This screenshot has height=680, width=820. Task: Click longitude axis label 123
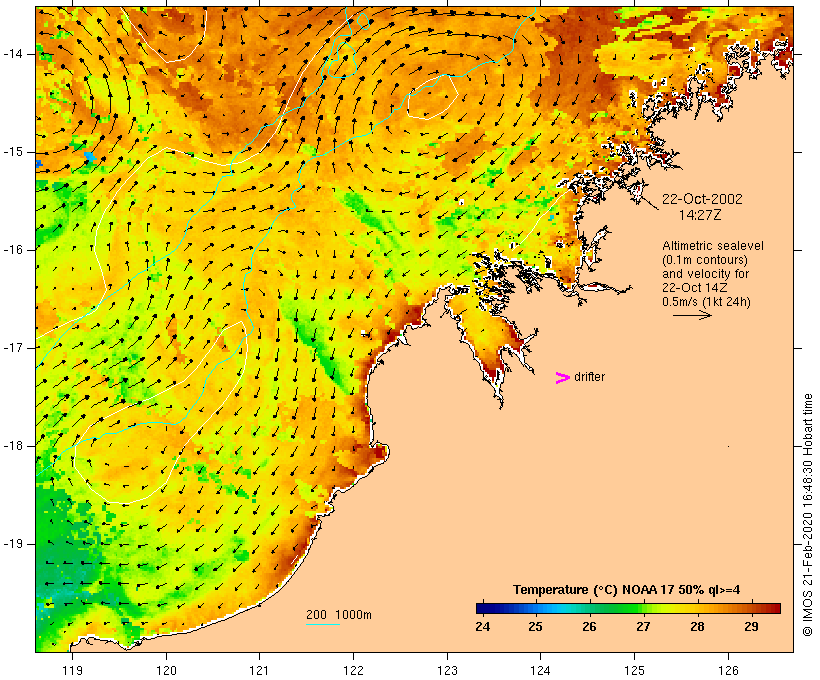[447, 670]
